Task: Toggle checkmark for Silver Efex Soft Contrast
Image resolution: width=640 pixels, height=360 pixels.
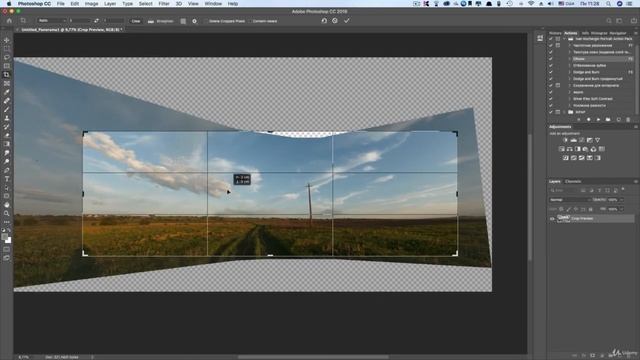Action: point(551,99)
